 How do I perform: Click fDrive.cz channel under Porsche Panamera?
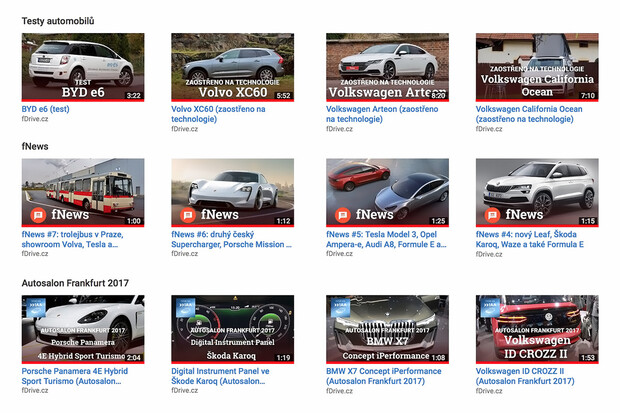click(35, 390)
